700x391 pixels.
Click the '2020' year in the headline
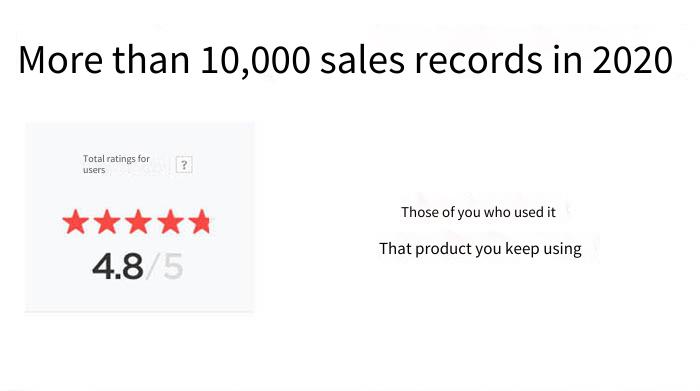(632, 60)
